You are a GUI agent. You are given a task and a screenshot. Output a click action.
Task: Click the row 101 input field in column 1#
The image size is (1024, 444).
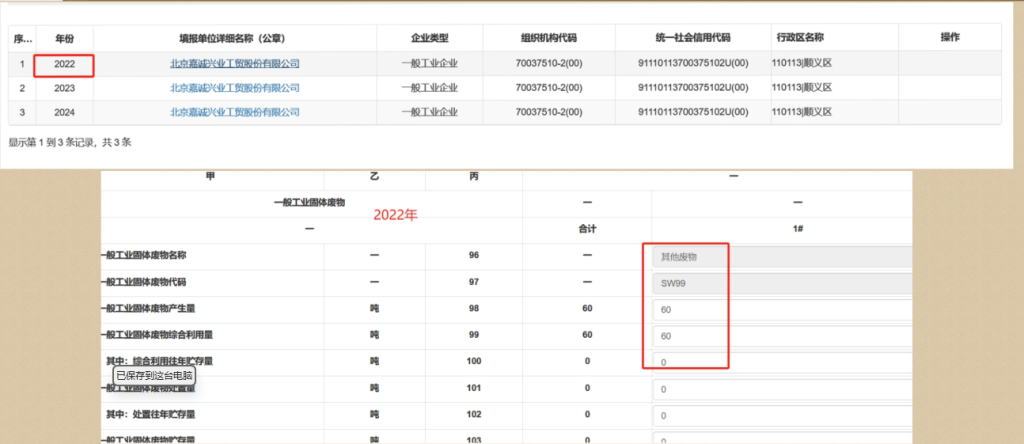point(780,388)
